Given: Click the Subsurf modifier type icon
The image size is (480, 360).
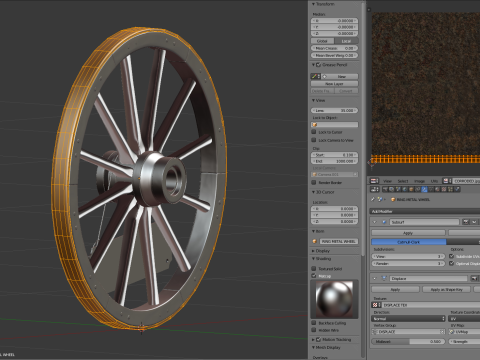Looking at the screenshot, I should pyautogui.click(x=384, y=222).
